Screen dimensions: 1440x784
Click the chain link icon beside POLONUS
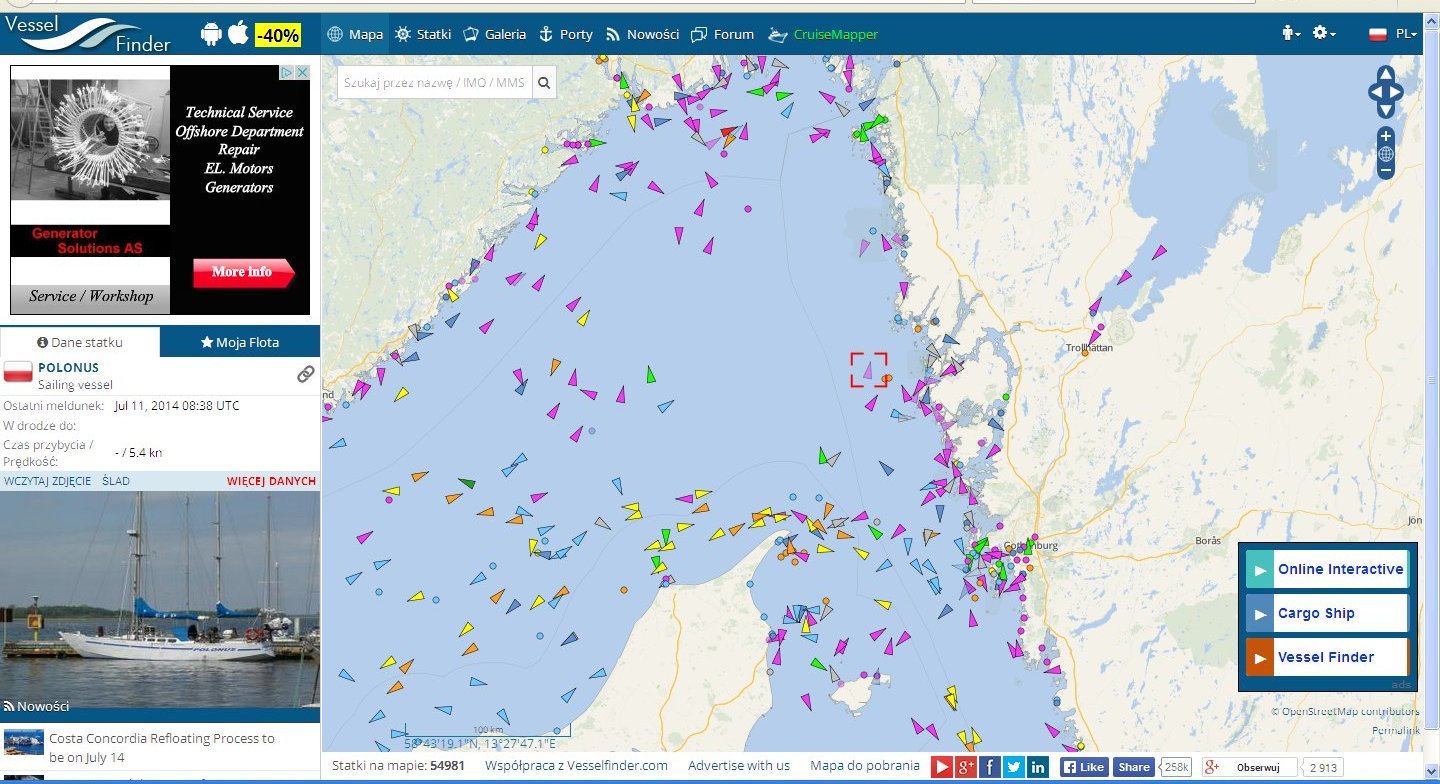click(306, 374)
